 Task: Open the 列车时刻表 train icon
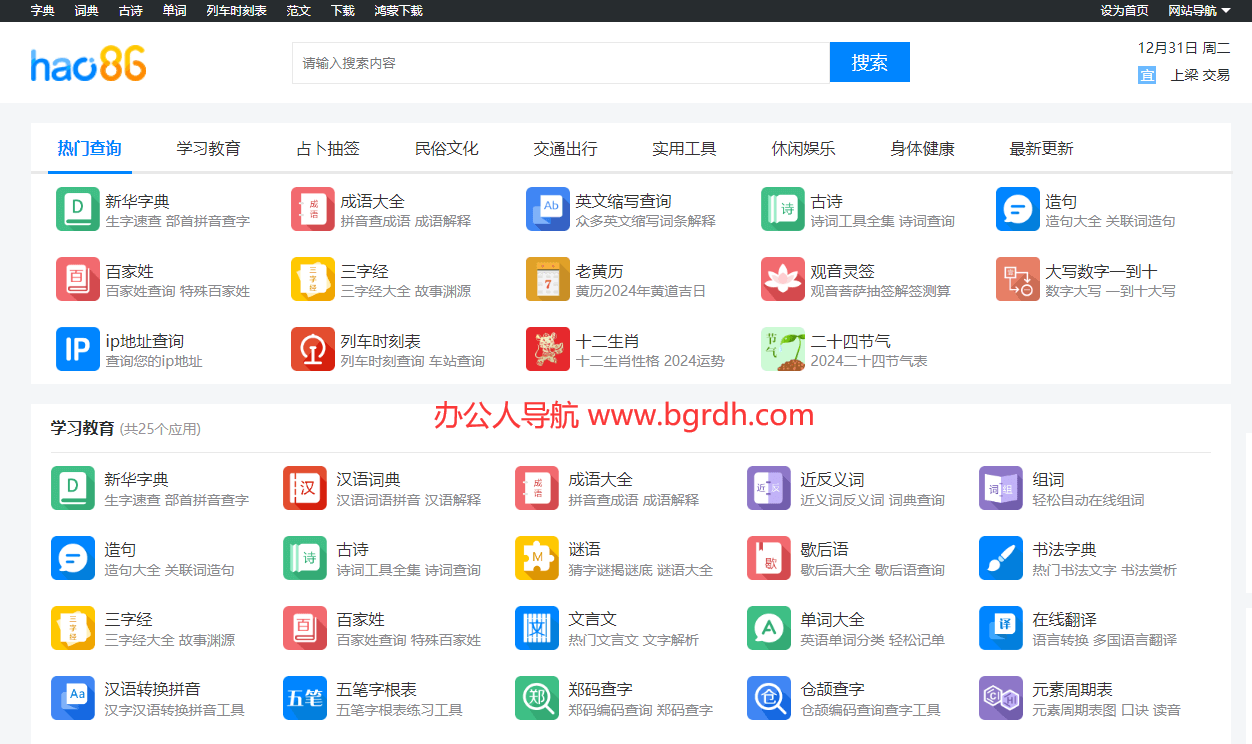coord(312,349)
